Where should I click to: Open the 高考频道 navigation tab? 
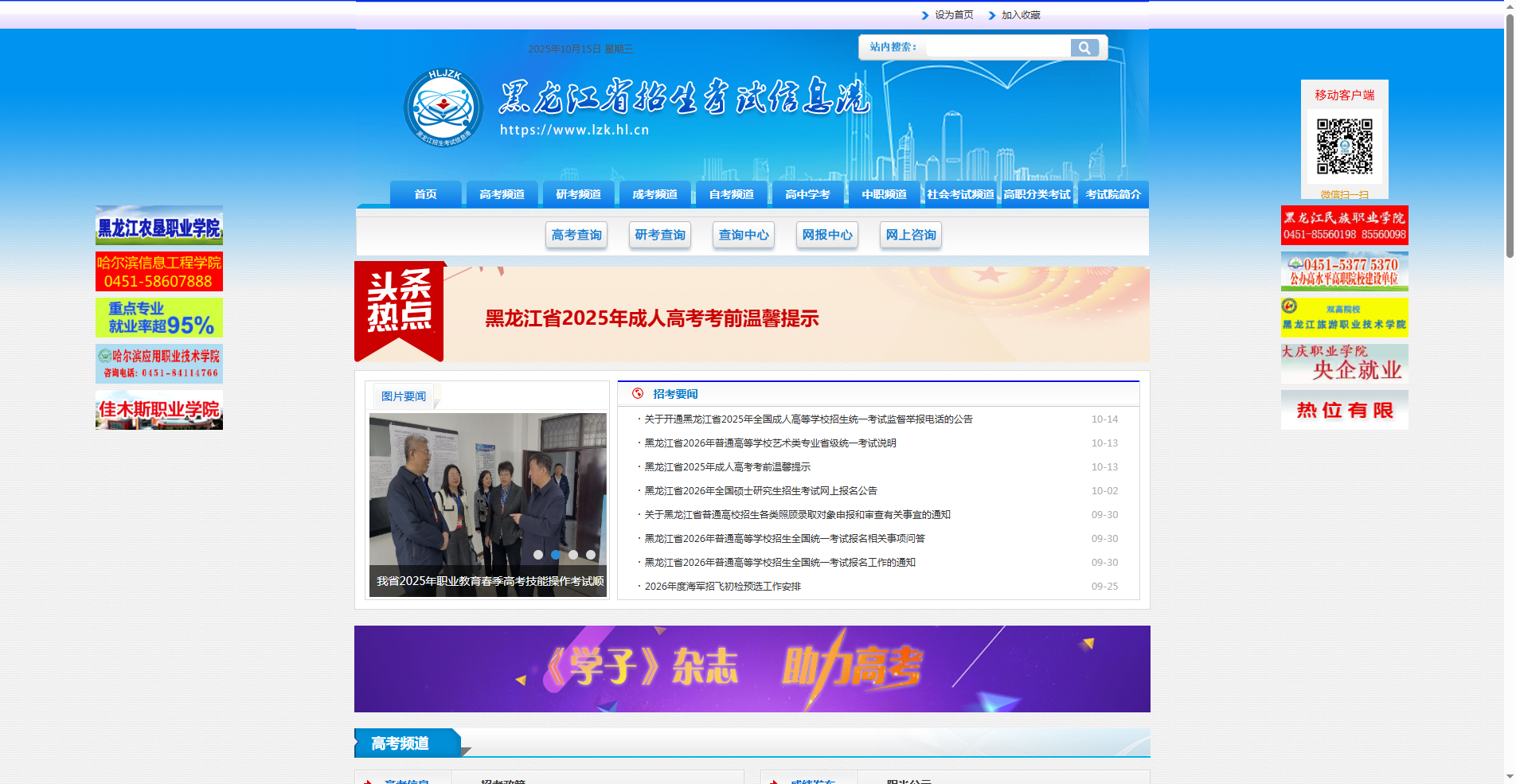point(502,193)
